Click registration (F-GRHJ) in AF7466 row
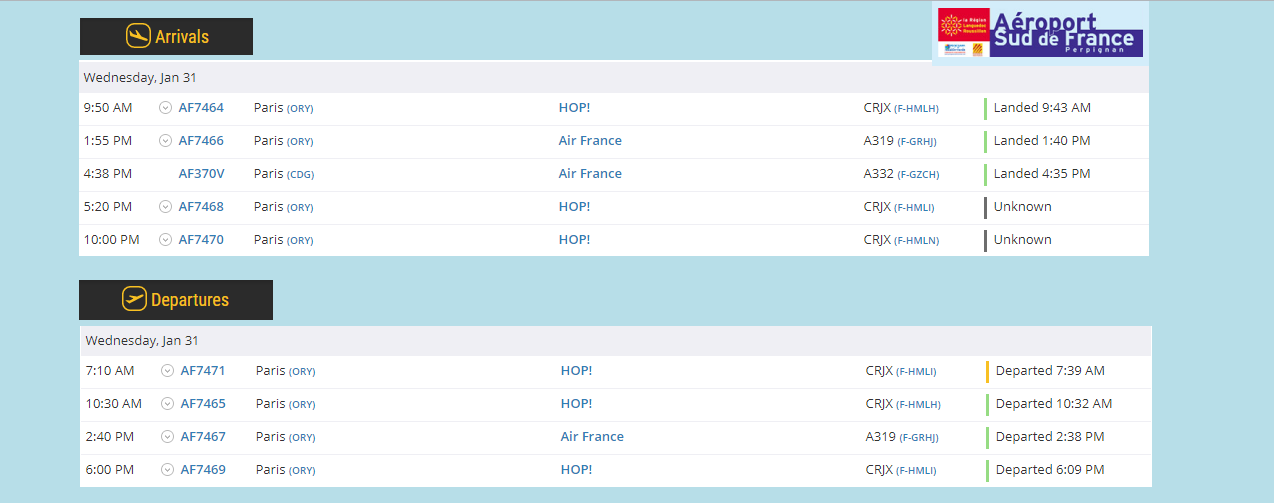 coord(917,142)
